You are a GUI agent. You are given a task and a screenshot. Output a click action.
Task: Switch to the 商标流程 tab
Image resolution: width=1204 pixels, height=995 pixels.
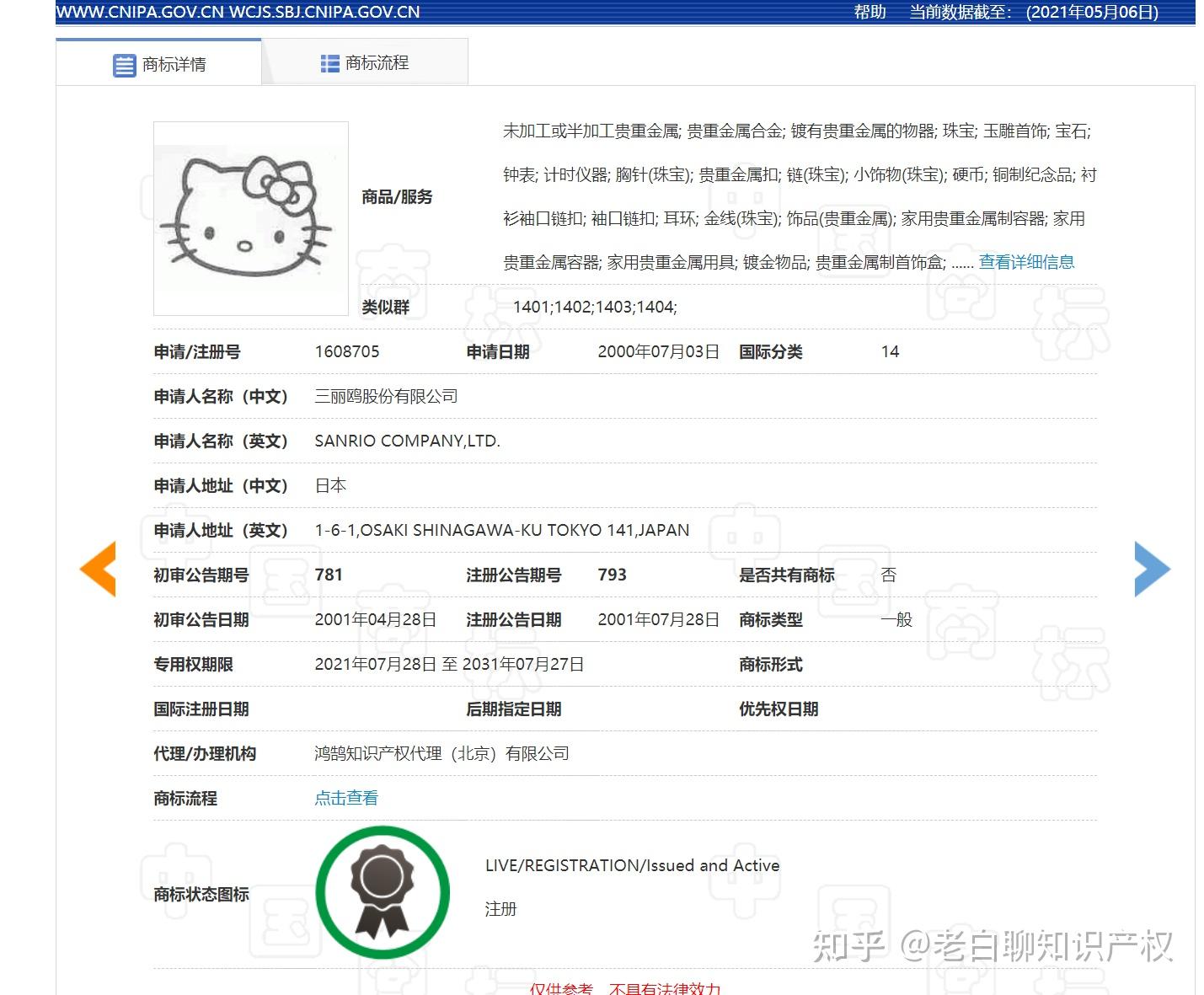pos(365,63)
